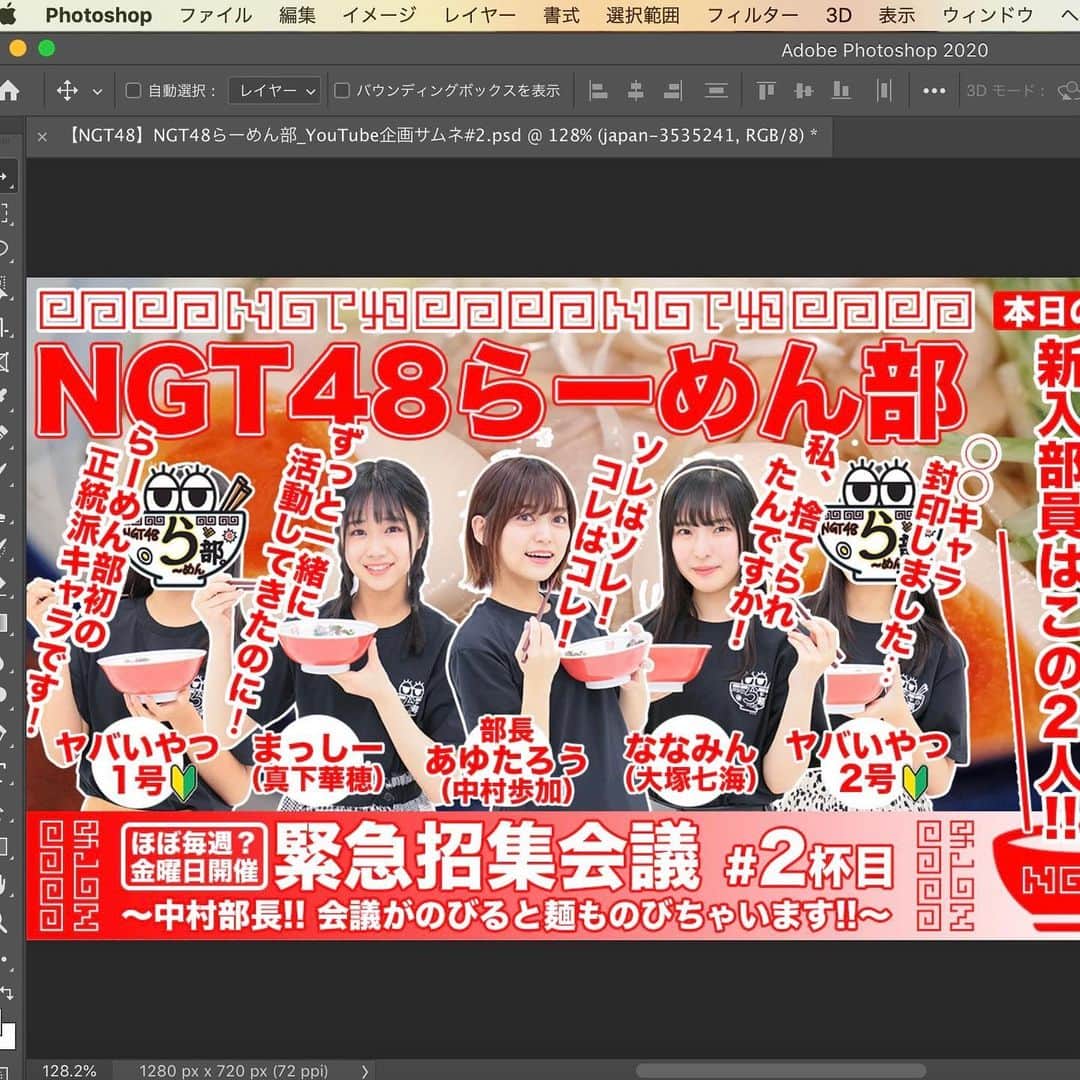The image size is (1080, 1080).
Task: Open the Apple menu
Action: pyautogui.click(x=8, y=14)
